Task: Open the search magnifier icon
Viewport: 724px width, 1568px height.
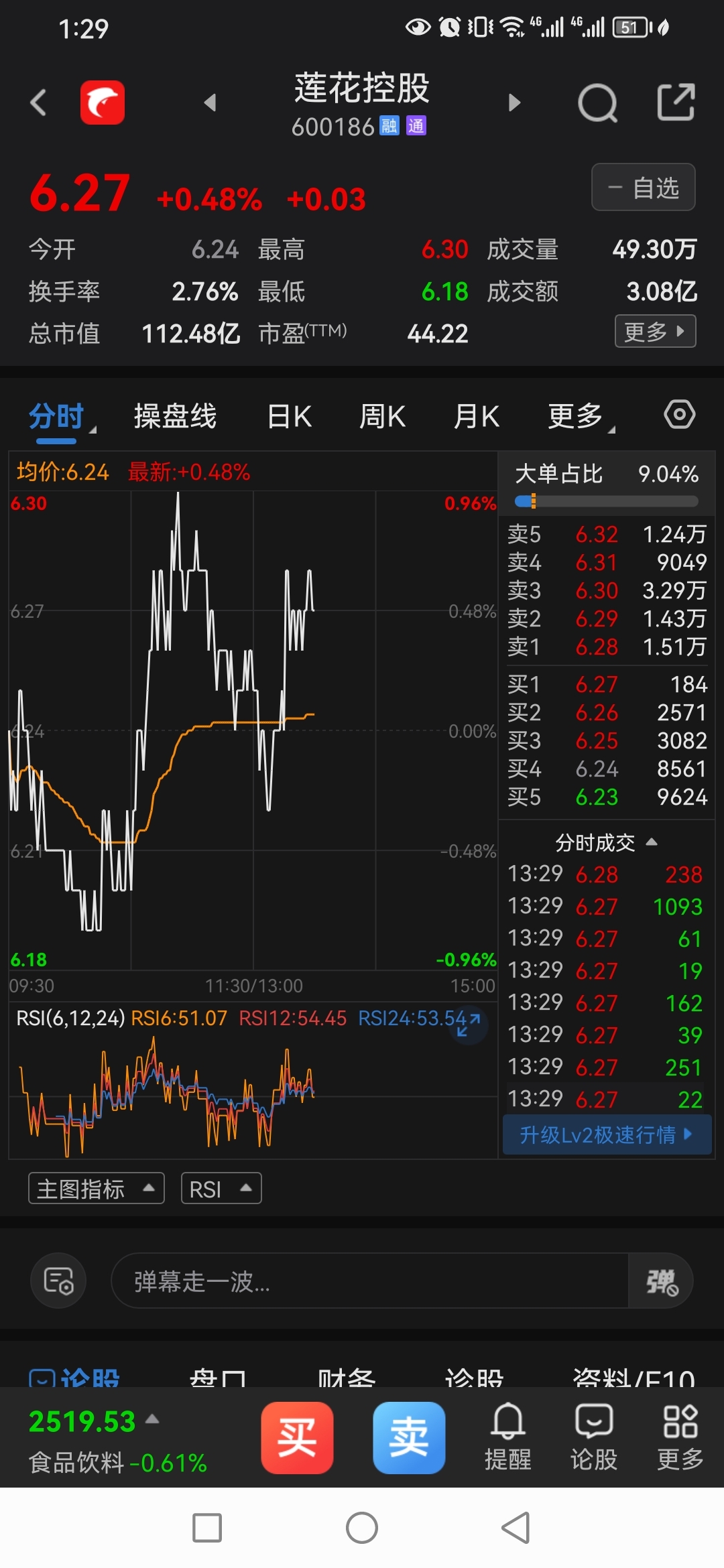Action: coord(597,103)
